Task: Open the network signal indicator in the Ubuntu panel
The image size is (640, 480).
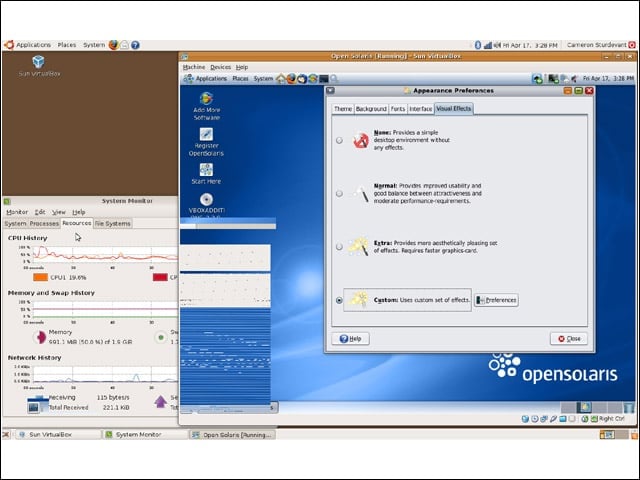Action: point(488,45)
